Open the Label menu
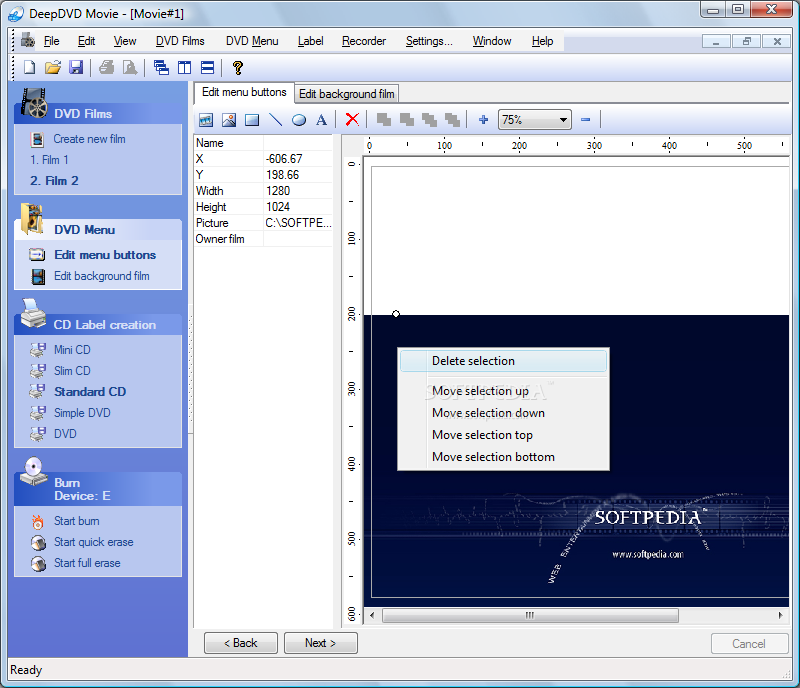 [310, 41]
